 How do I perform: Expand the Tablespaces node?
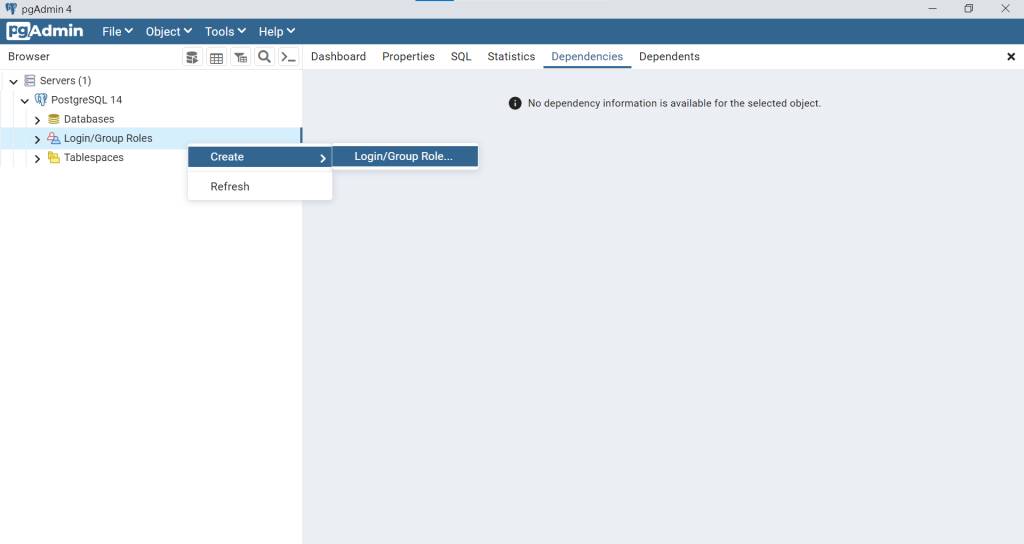point(37,158)
